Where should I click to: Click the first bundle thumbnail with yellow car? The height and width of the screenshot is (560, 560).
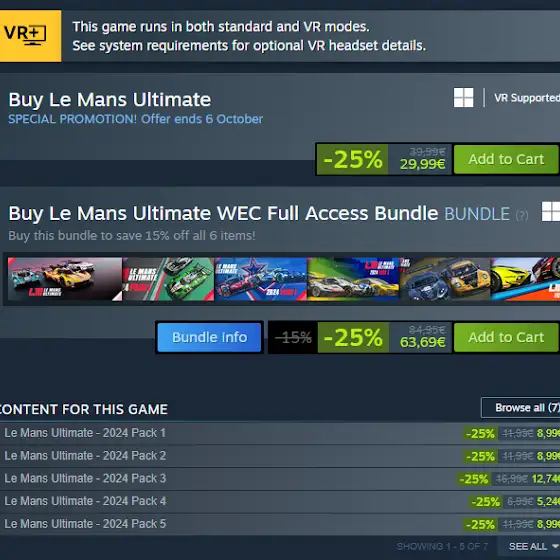click(x=65, y=279)
